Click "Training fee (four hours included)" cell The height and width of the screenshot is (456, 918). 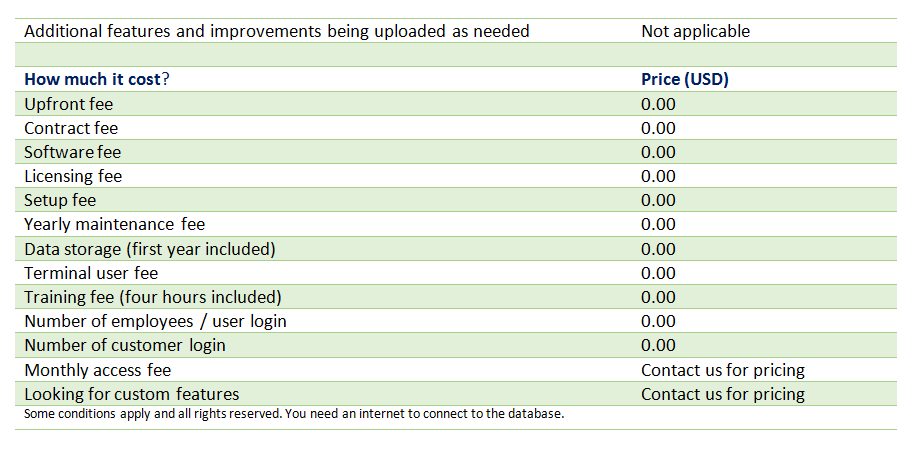click(x=152, y=297)
